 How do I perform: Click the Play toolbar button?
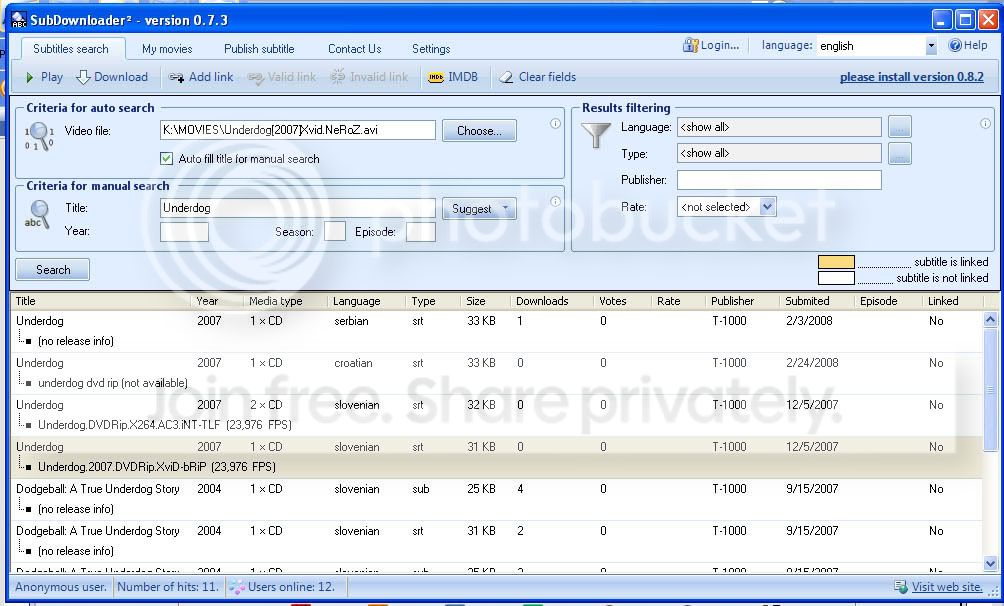[x=44, y=77]
